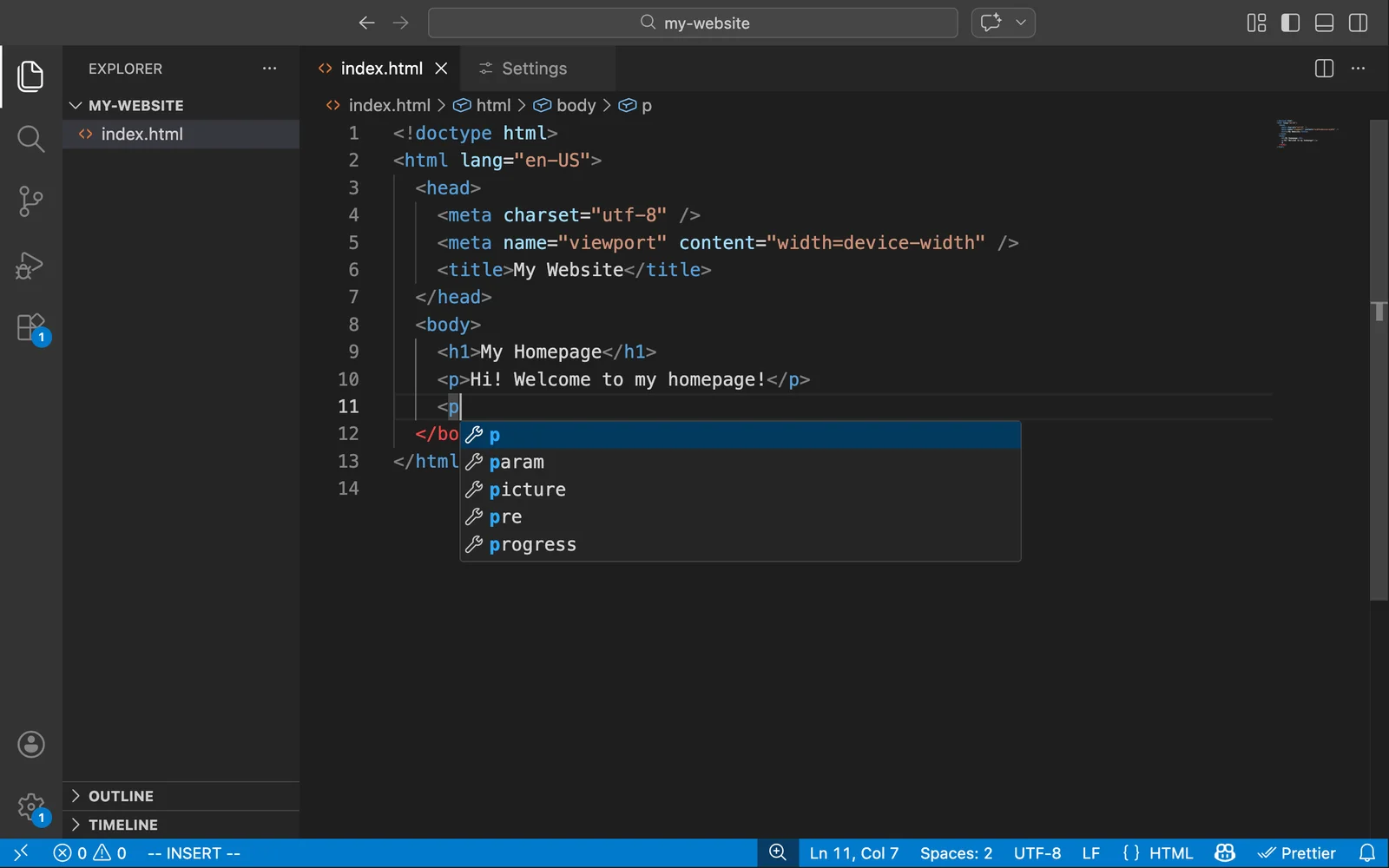Open the Accounts menu
The width and height of the screenshot is (1389, 868).
[x=30, y=744]
